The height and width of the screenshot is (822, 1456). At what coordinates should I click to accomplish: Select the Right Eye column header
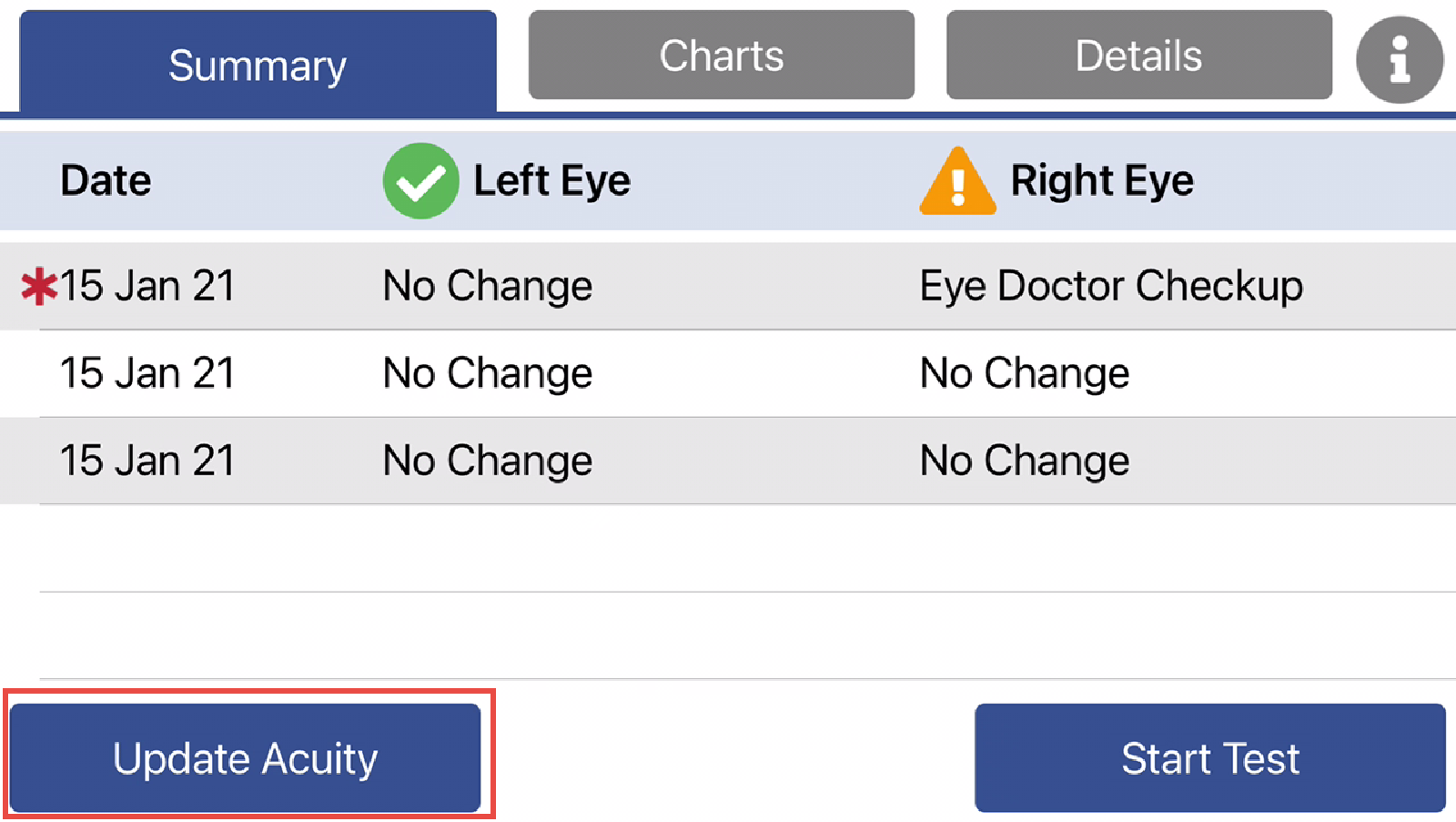click(x=1103, y=181)
